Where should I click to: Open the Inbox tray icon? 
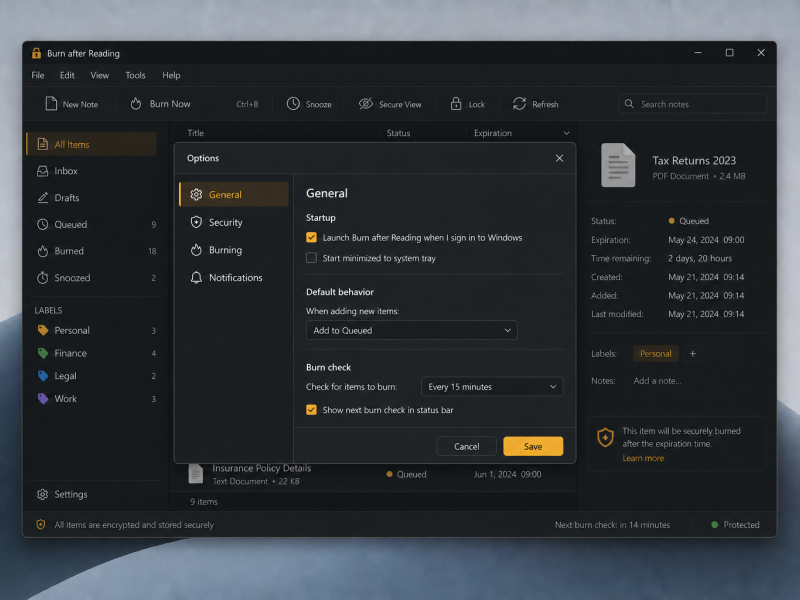pyautogui.click(x=43, y=171)
